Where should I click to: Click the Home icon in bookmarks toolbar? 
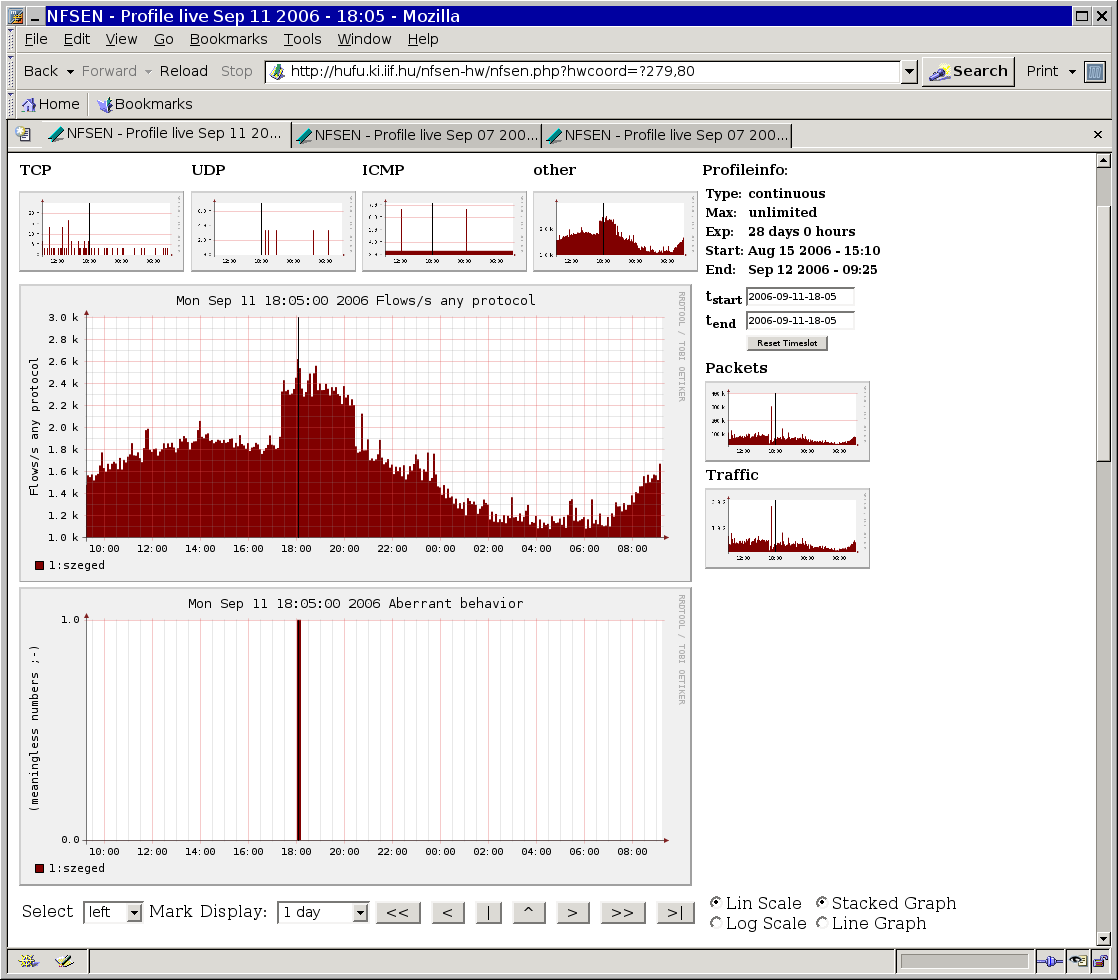pos(29,105)
